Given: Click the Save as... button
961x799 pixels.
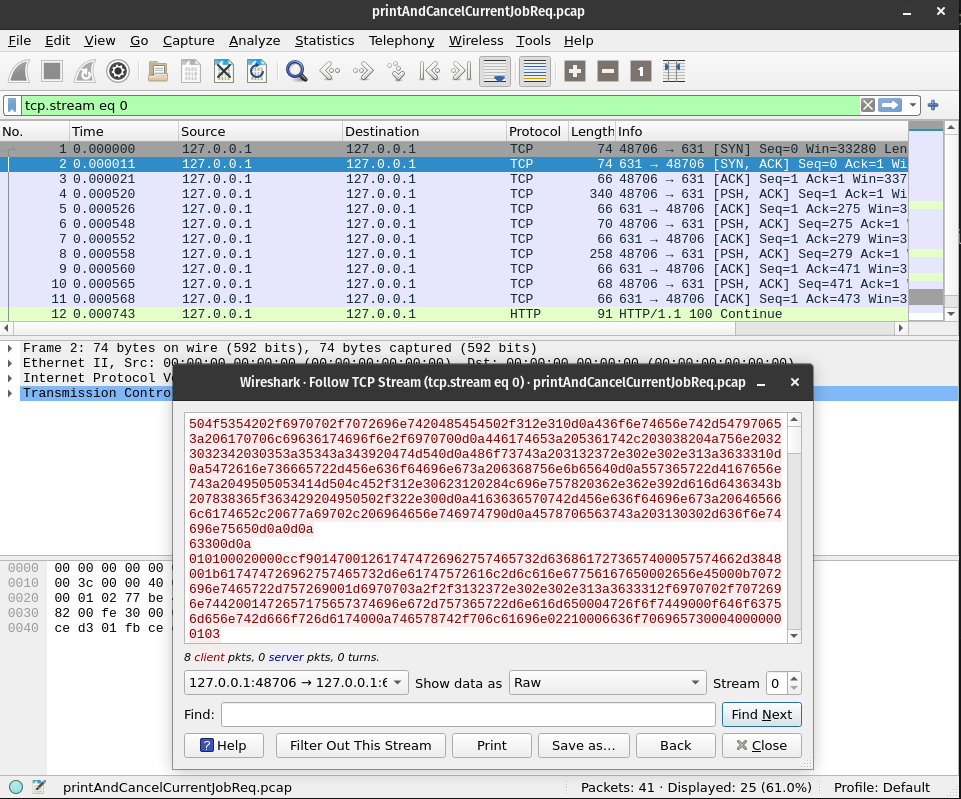Looking at the screenshot, I should click(x=583, y=745).
